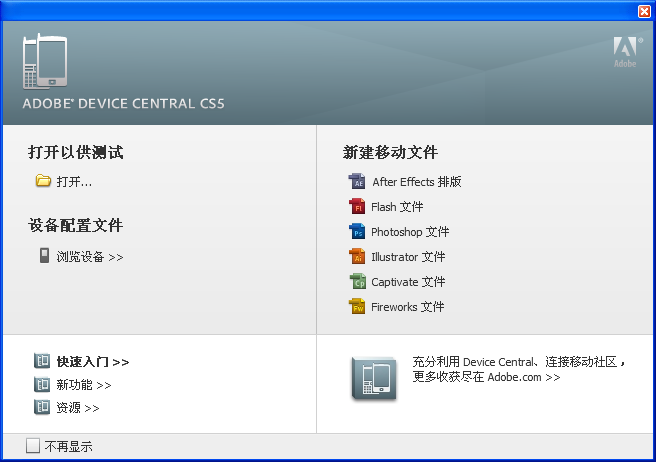
Task: Click the book icon beside 新功能
Action: click(x=42, y=384)
